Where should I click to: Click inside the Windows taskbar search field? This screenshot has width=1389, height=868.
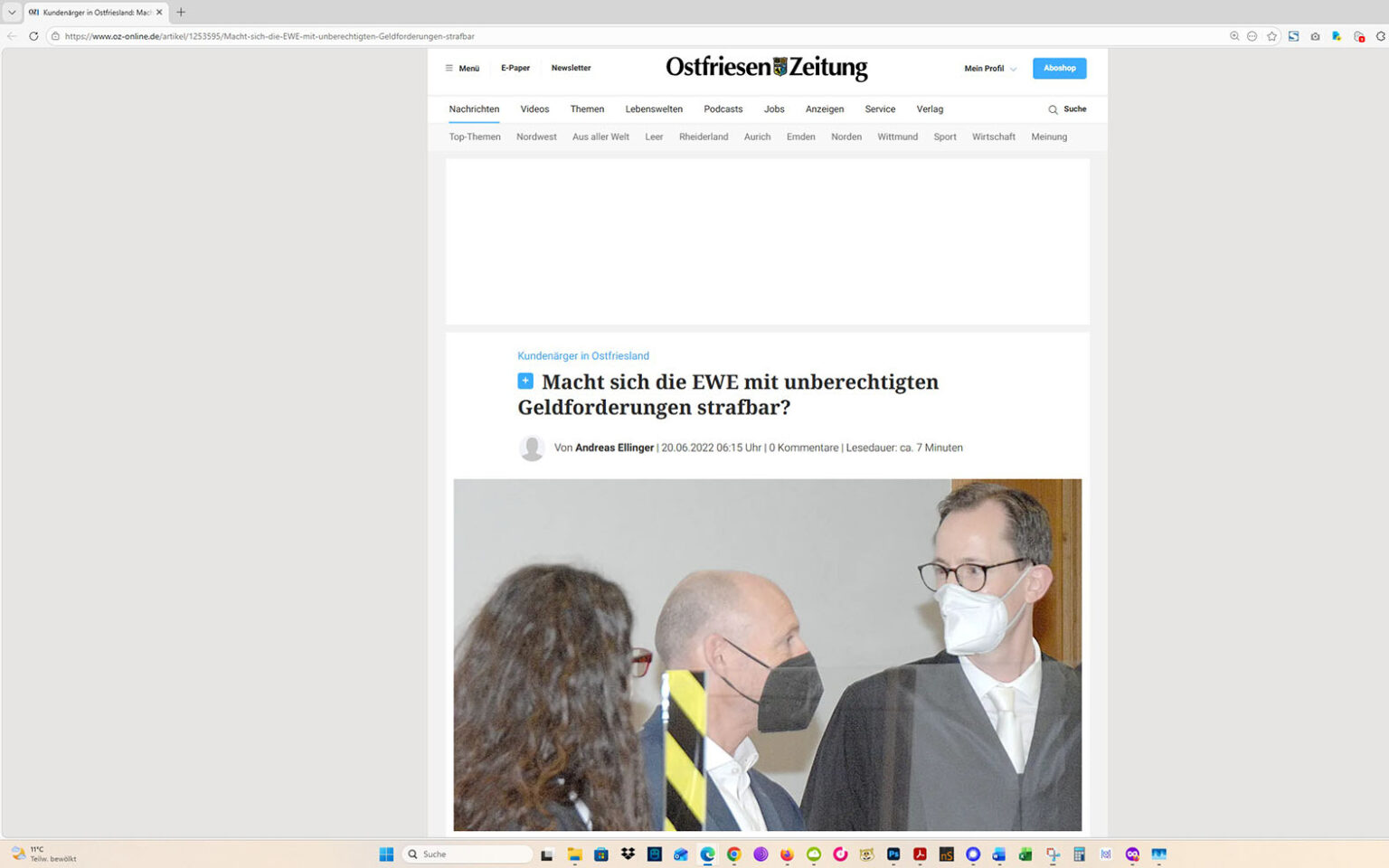pos(467,854)
